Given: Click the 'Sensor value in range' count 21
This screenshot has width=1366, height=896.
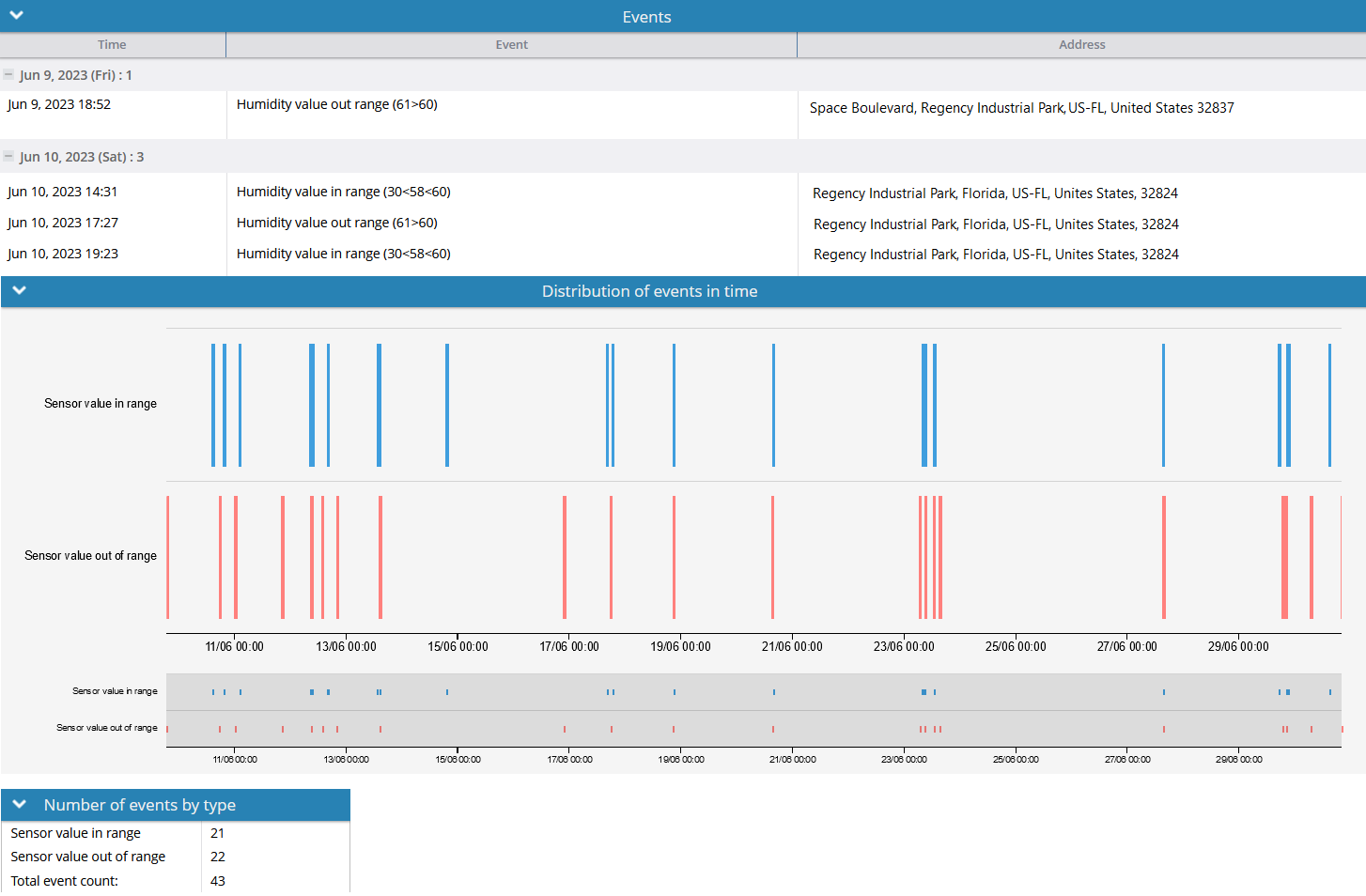Looking at the screenshot, I should click(217, 833).
